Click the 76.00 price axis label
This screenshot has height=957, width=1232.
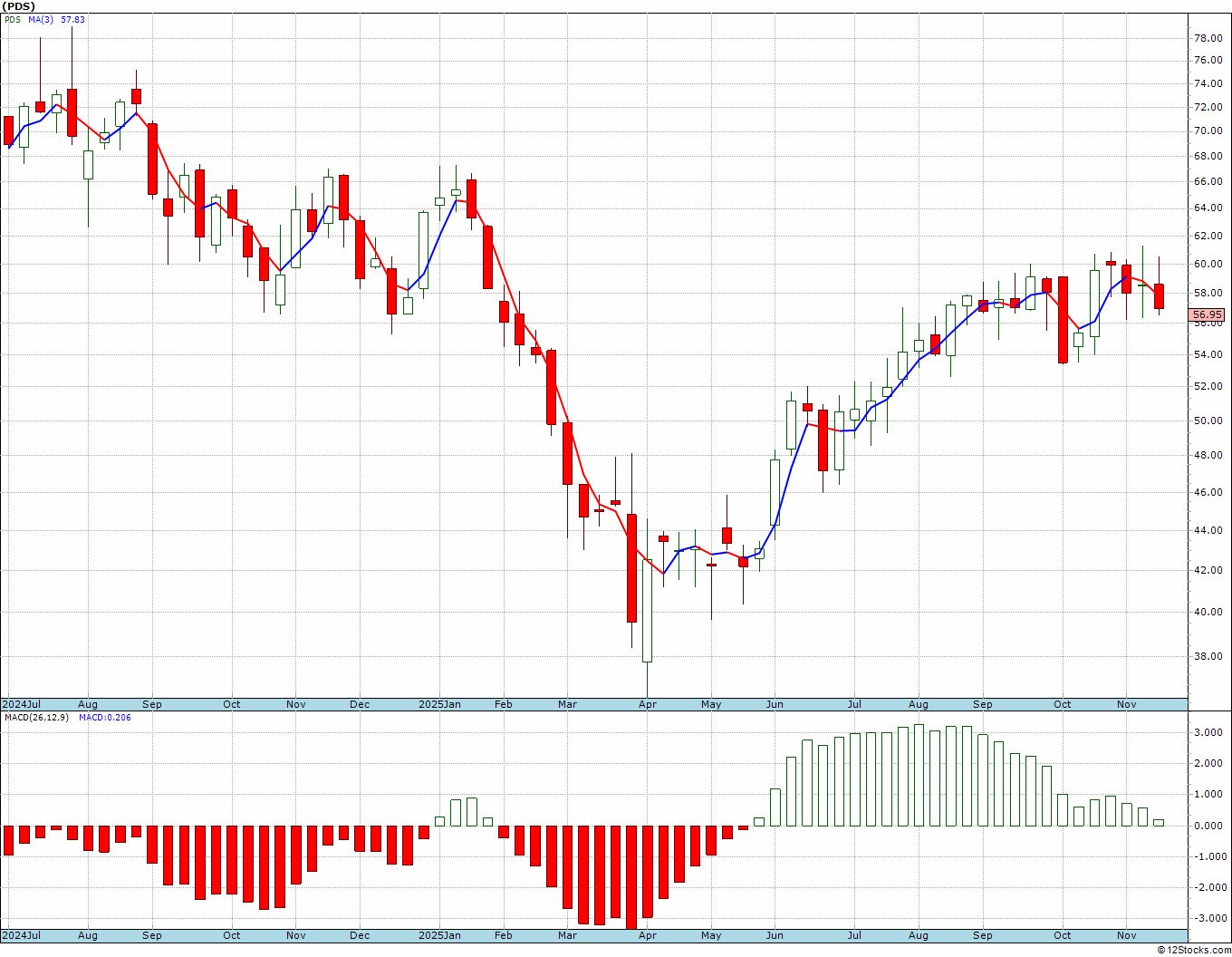1208,61
